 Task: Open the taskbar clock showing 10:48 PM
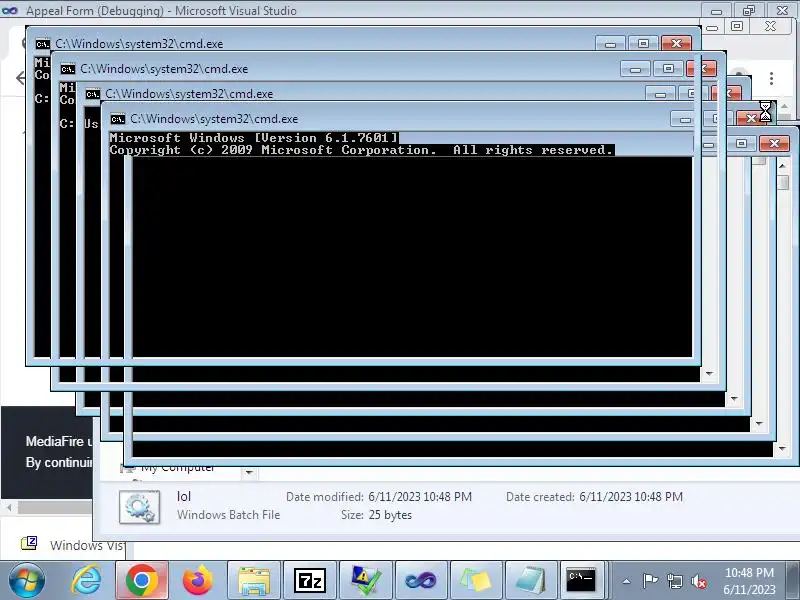click(x=749, y=581)
